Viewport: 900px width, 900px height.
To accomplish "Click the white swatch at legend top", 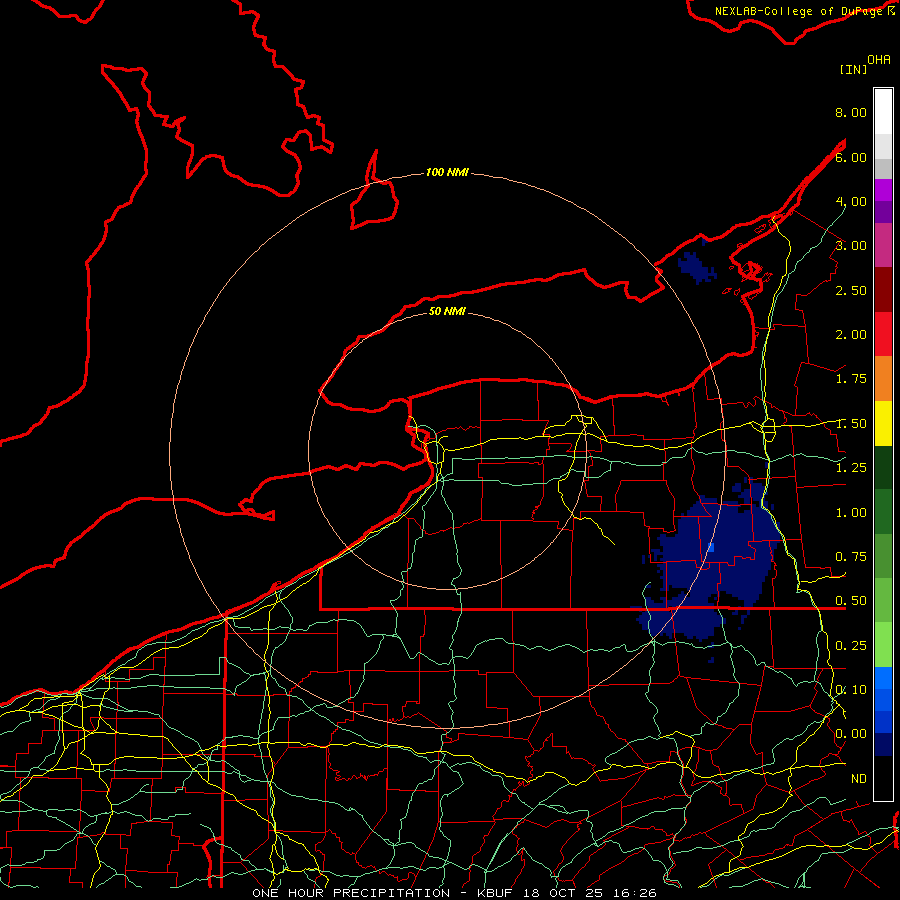I will point(883,111).
